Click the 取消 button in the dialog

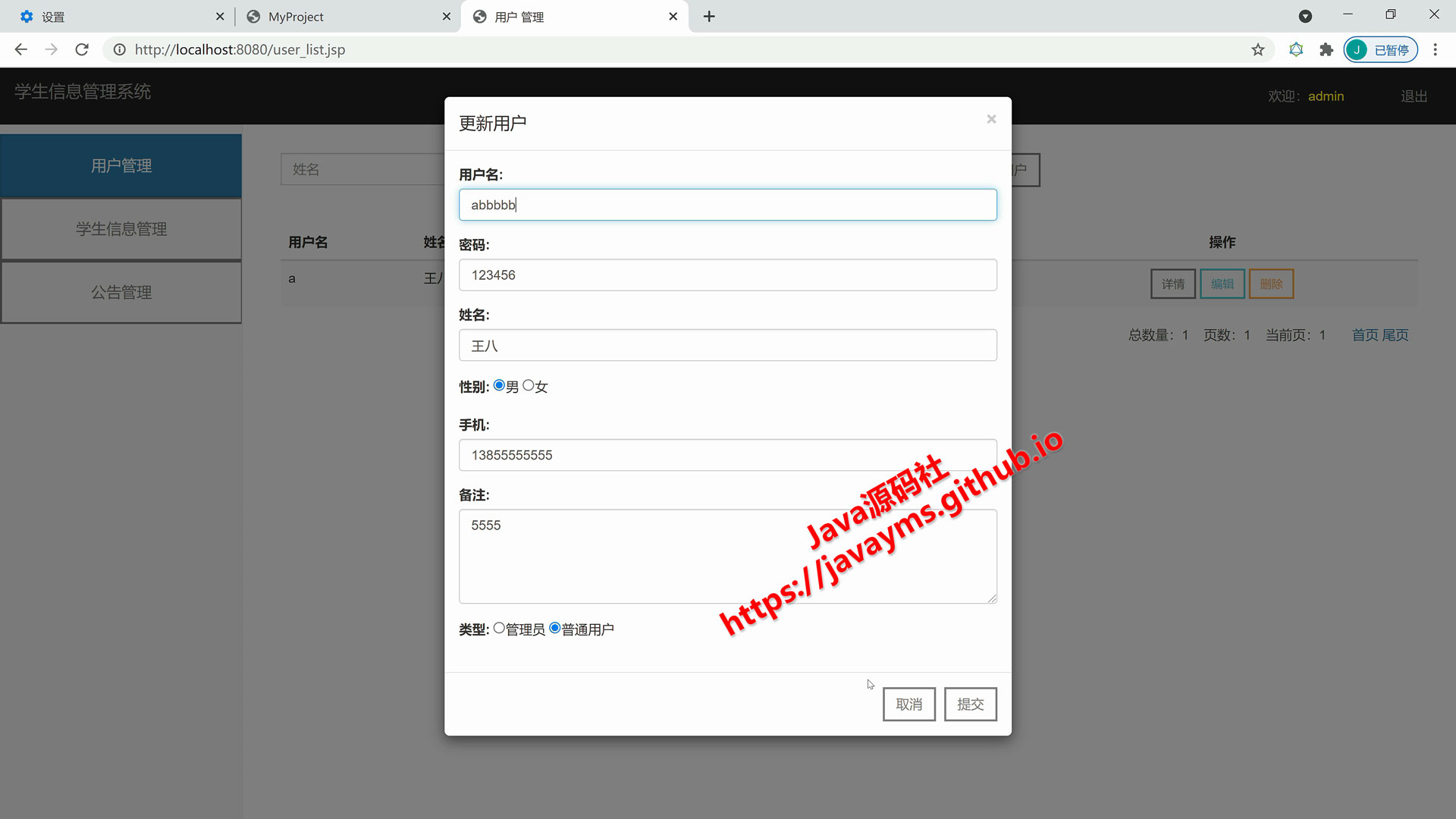click(x=909, y=704)
